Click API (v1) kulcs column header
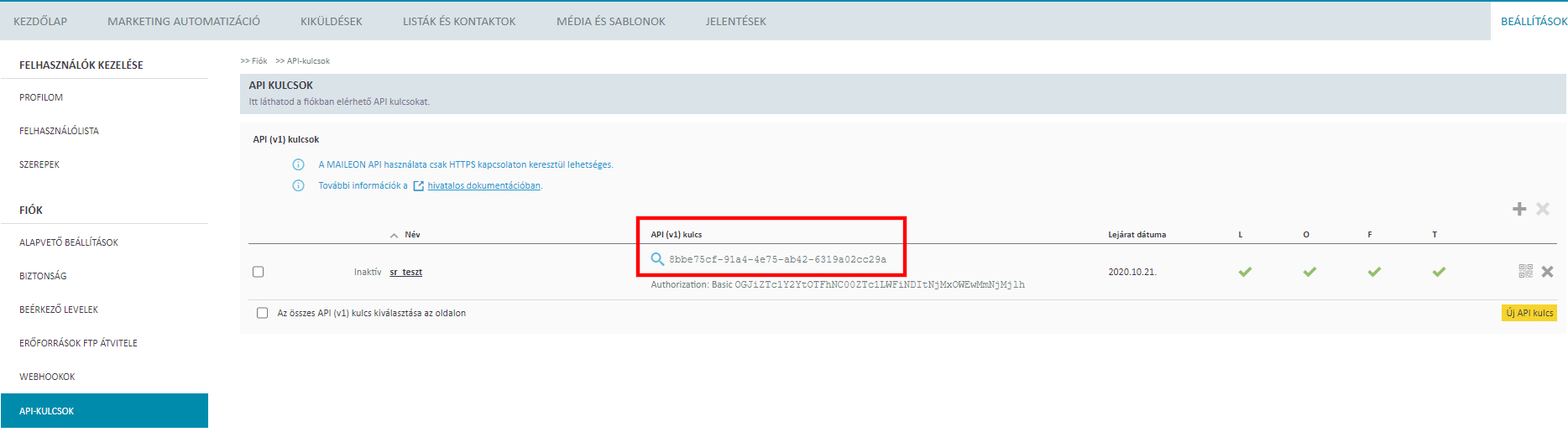The width and height of the screenshot is (1568, 437). (x=677, y=235)
